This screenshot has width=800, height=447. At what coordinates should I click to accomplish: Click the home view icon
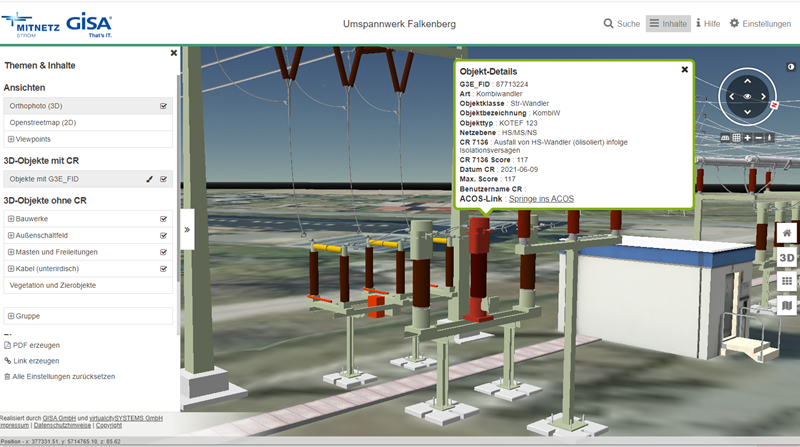[x=787, y=233]
